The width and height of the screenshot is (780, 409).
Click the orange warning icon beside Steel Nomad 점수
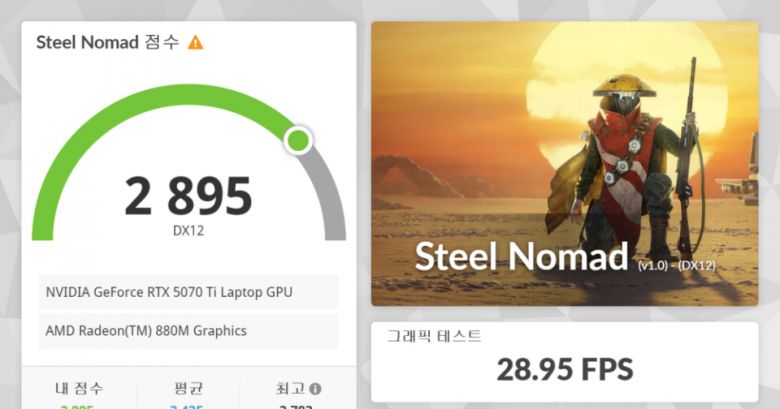tap(196, 43)
